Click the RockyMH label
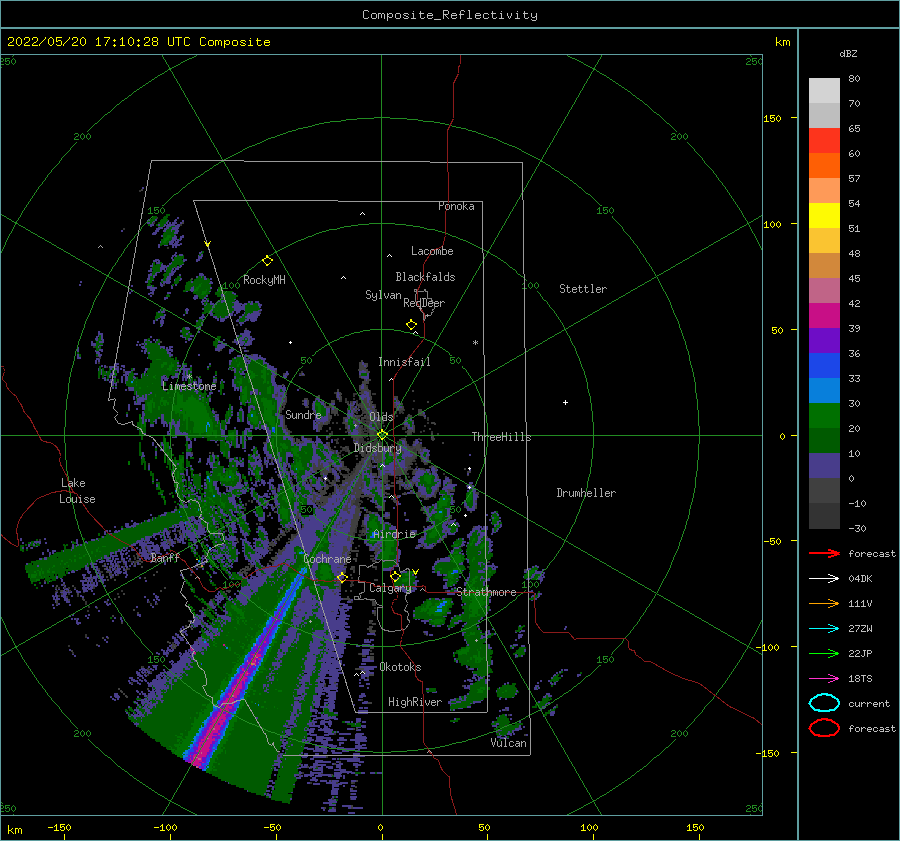Viewport: 900px width, 841px height. (264, 280)
